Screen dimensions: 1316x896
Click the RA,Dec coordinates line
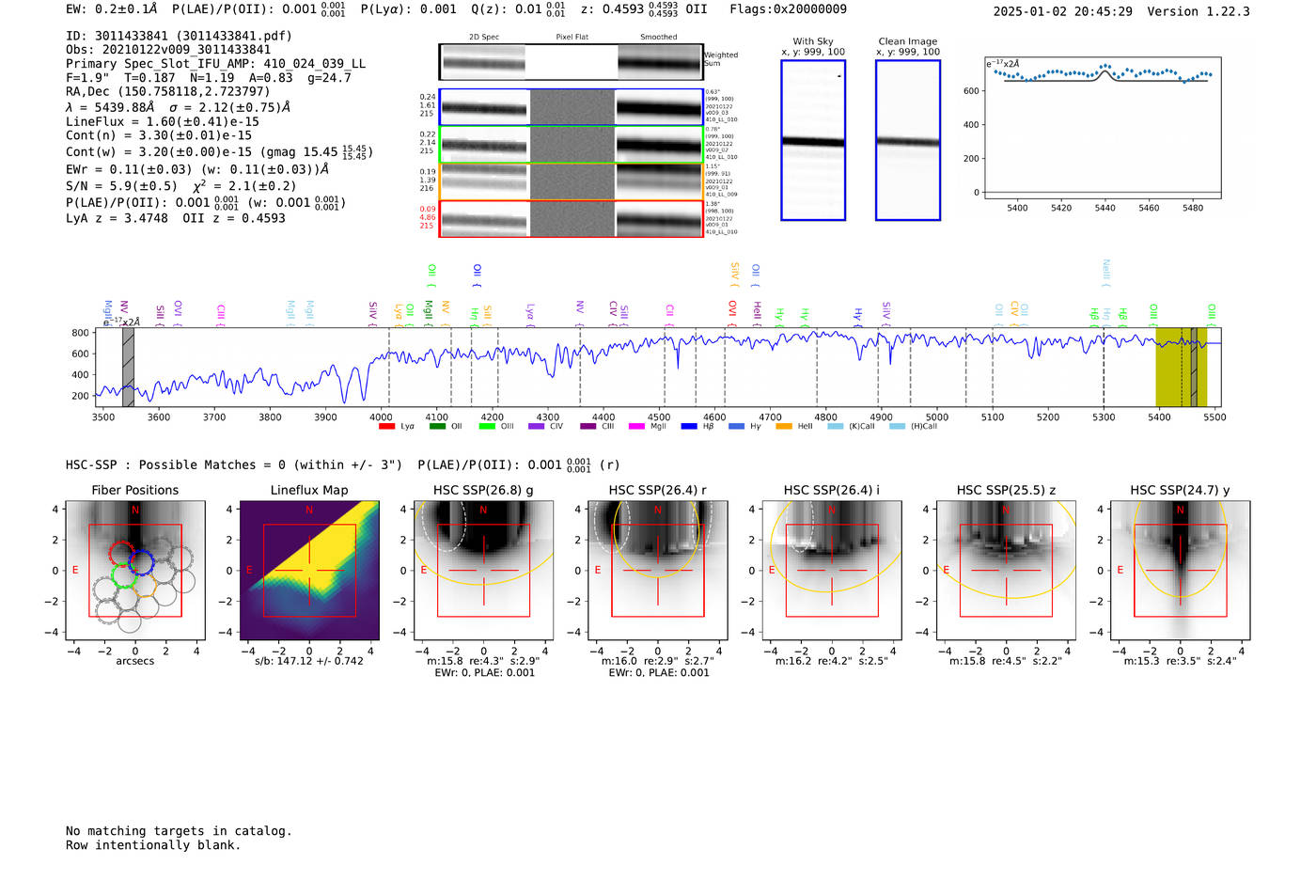(x=167, y=91)
